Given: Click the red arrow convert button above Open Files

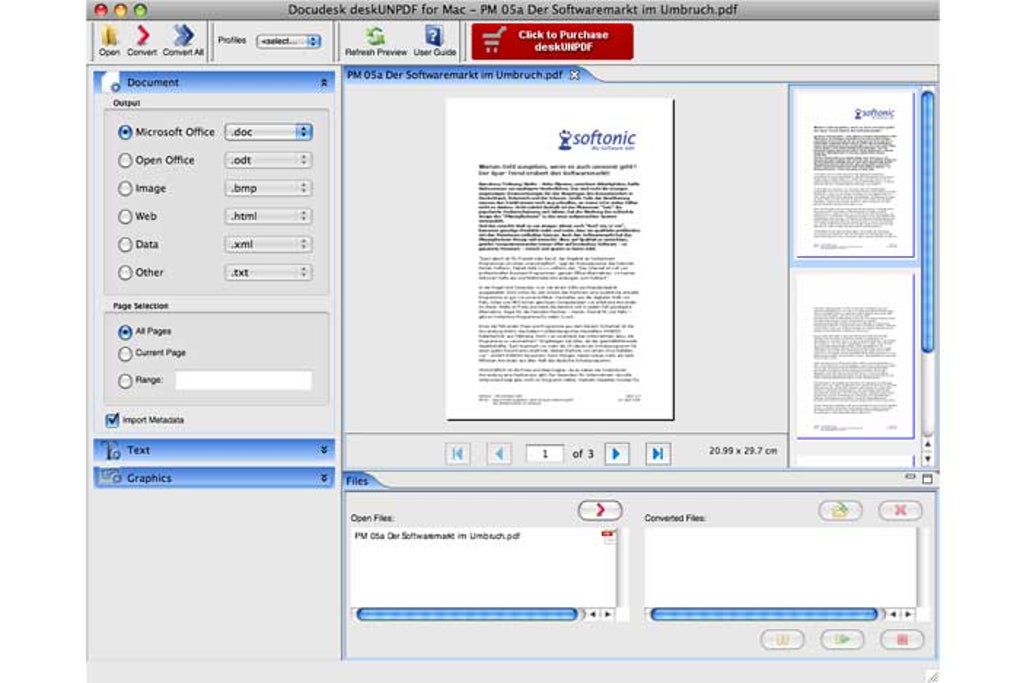Looking at the screenshot, I should (600, 510).
